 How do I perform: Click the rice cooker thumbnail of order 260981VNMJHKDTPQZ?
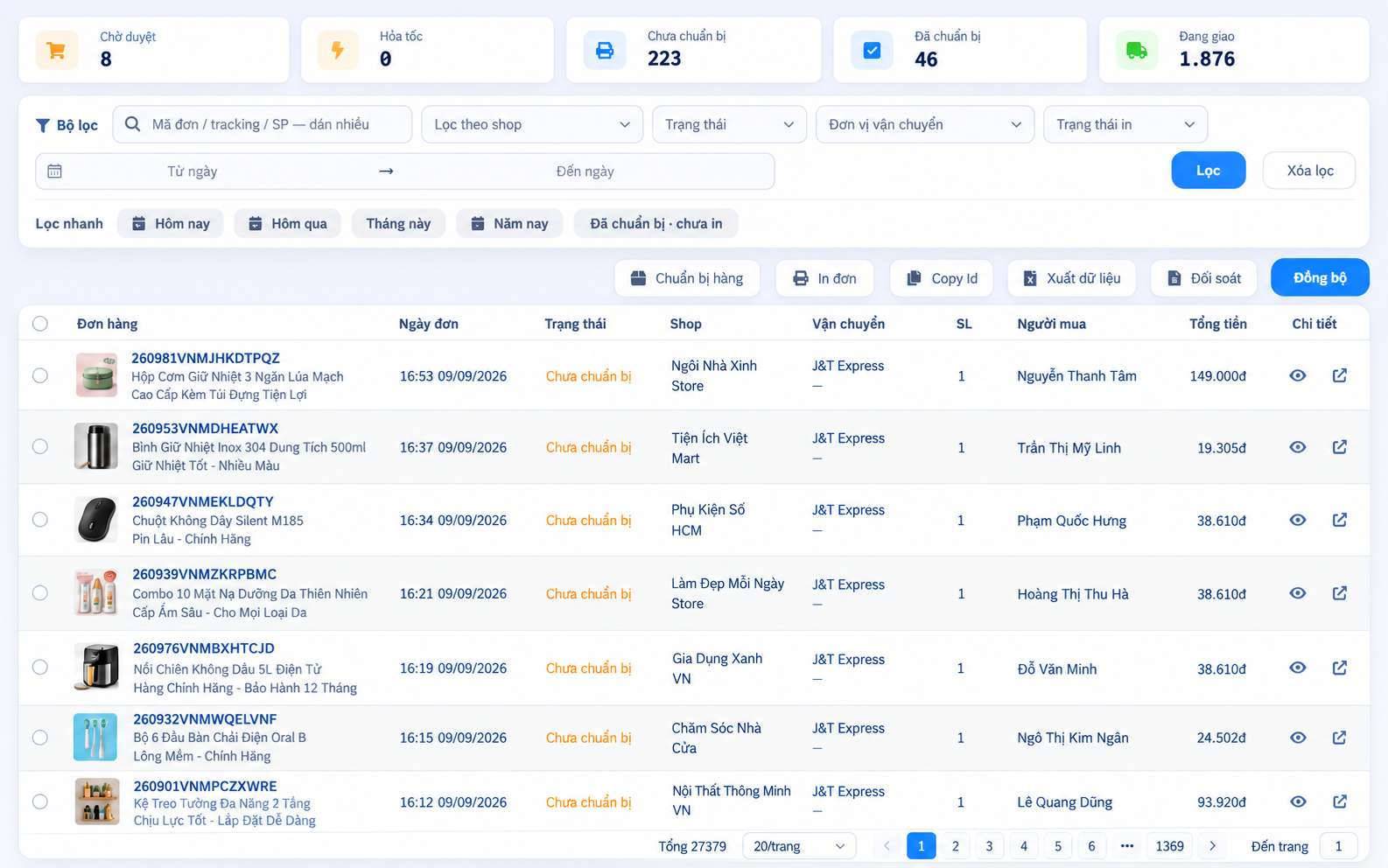[x=96, y=375]
